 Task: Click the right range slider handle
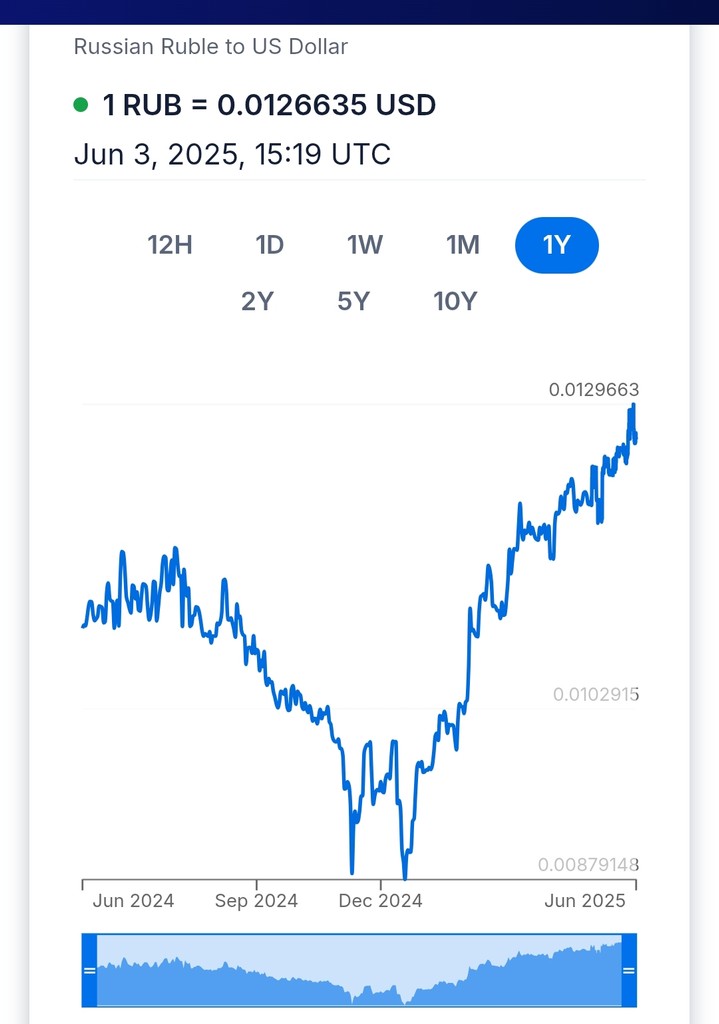pyautogui.click(x=629, y=970)
